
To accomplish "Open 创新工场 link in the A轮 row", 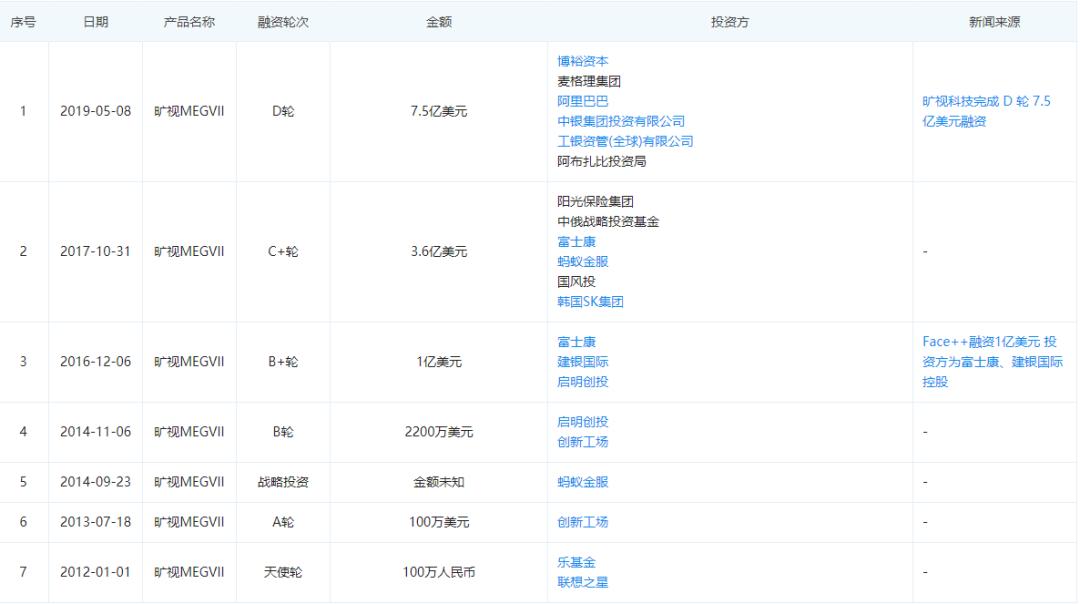I will pos(582,522).
